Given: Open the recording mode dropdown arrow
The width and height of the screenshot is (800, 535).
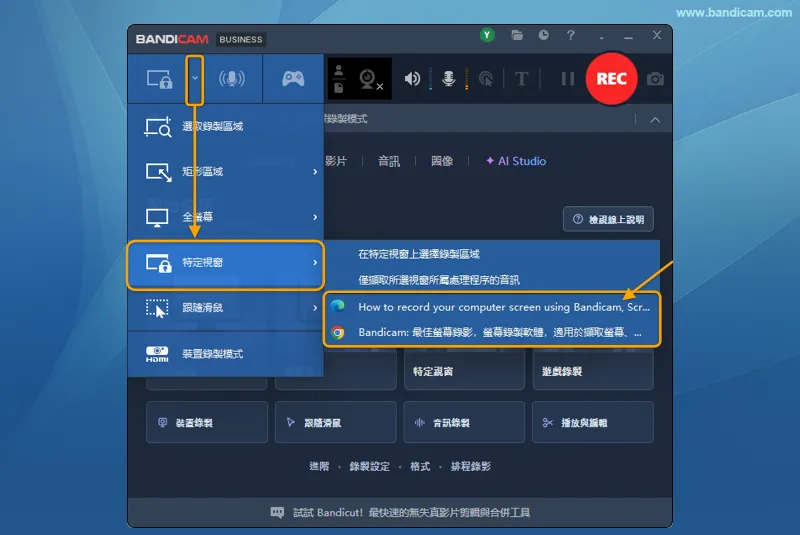Looking at the screenshot, I should click(x=194, y=79).
